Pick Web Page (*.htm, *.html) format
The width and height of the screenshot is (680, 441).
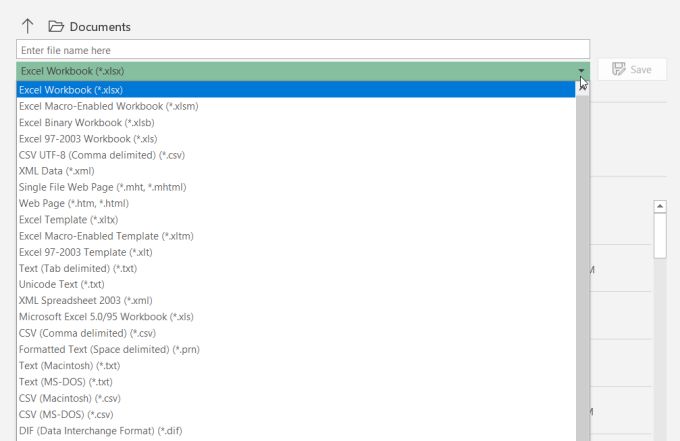pos(296,203)
